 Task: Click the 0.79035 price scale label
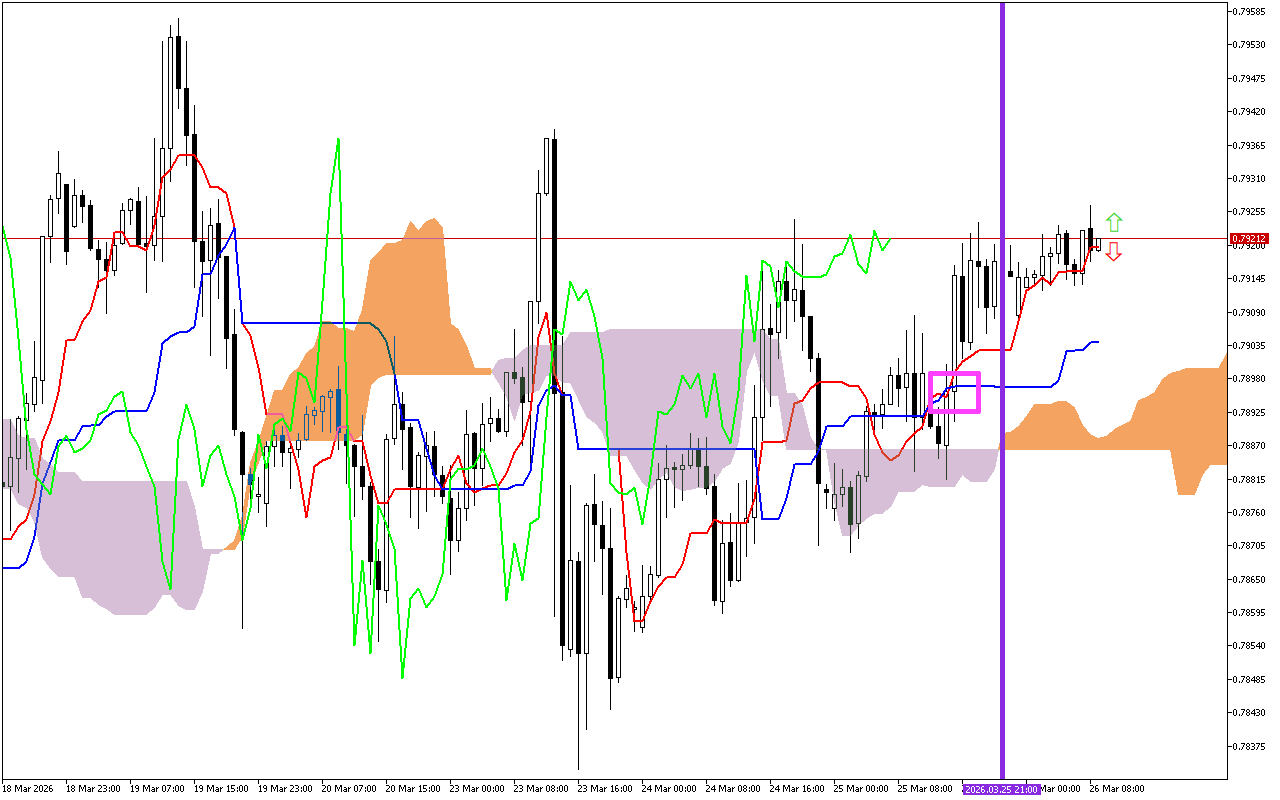1250,346
